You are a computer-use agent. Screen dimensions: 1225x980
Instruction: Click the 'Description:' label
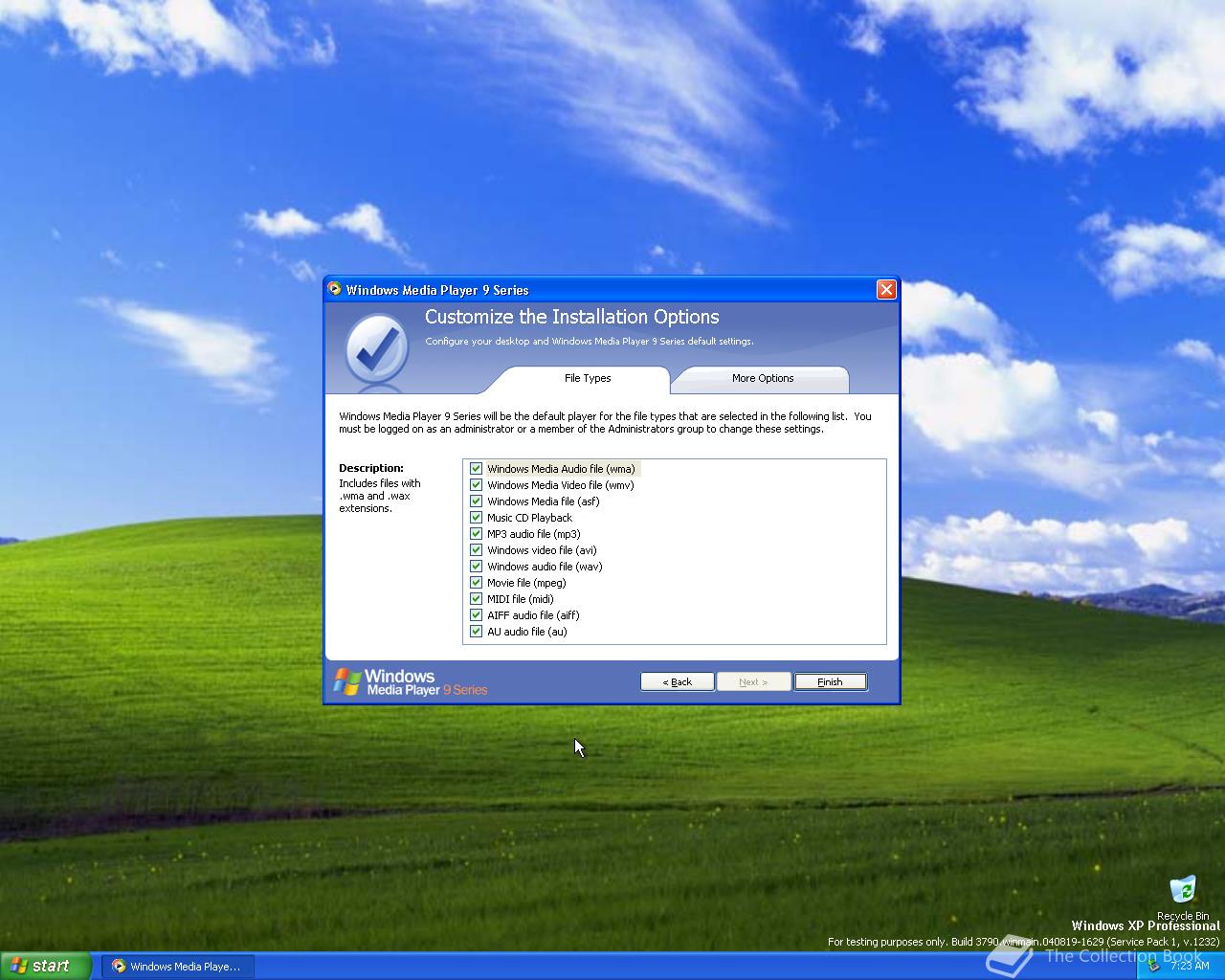371,468
